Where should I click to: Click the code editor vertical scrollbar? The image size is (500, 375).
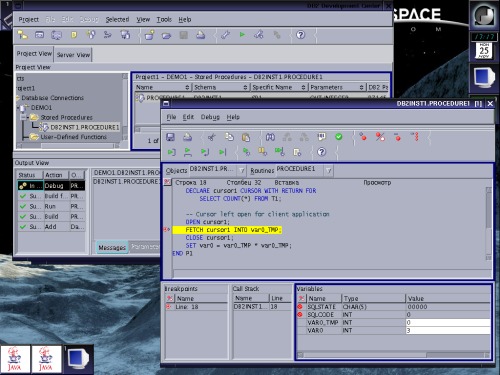[x=488, y=224]
